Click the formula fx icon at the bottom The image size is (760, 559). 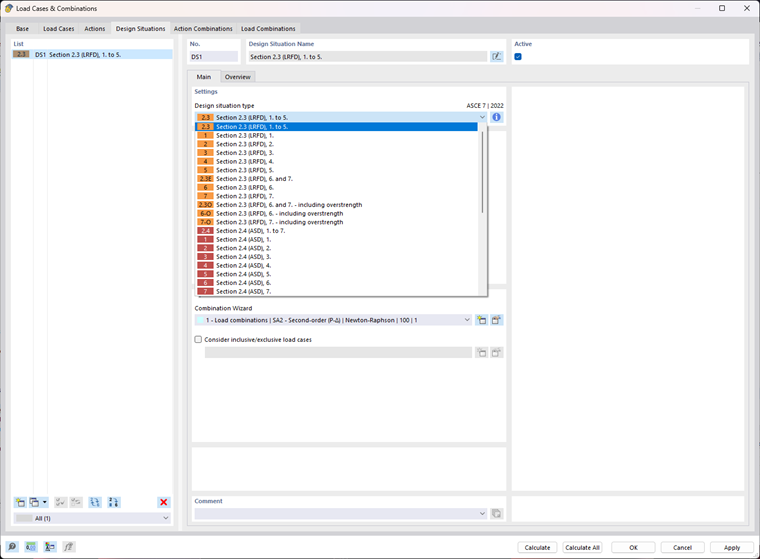point(68,547)
